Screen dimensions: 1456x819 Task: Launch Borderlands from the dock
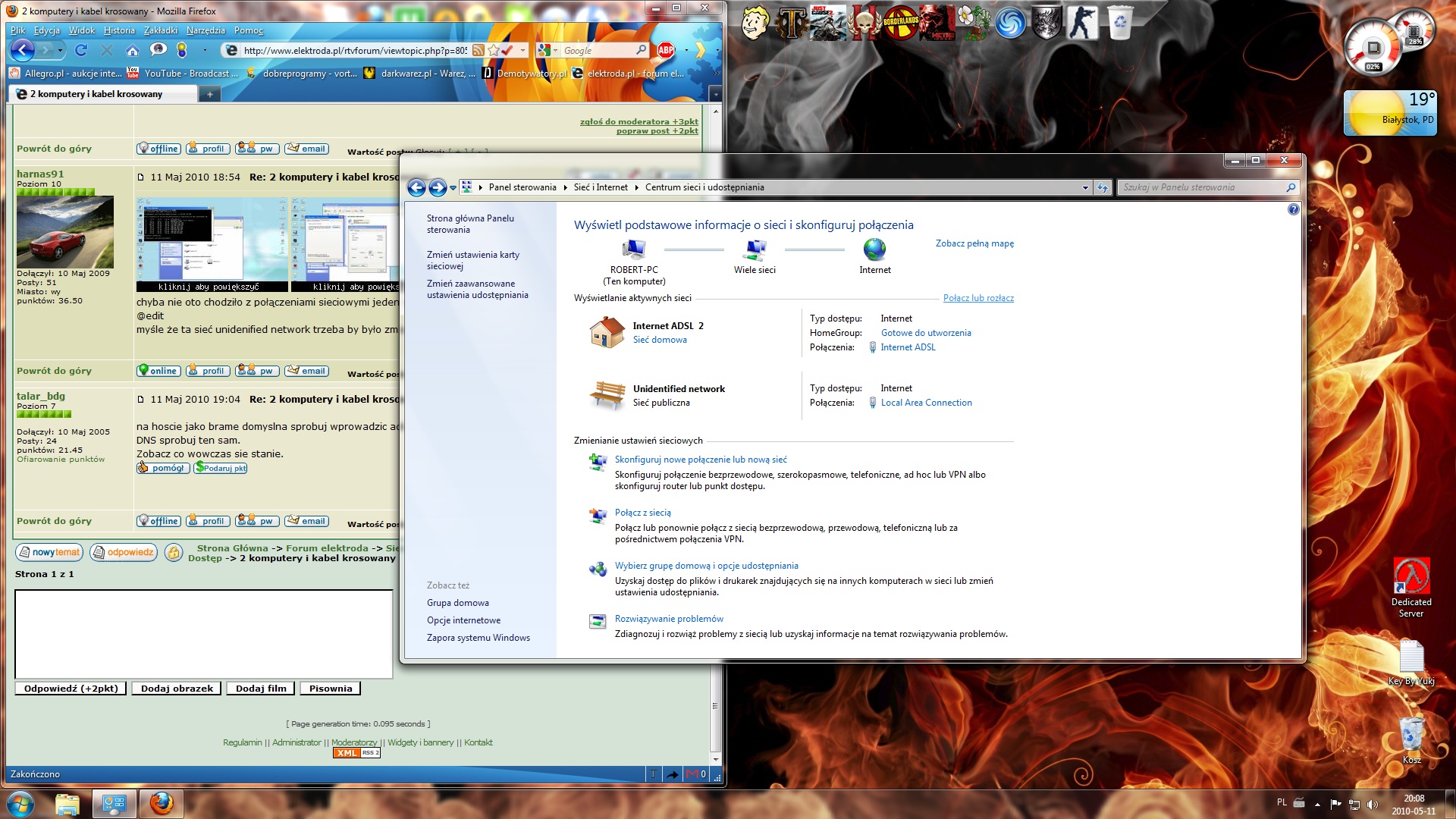[x=900, y=23]
